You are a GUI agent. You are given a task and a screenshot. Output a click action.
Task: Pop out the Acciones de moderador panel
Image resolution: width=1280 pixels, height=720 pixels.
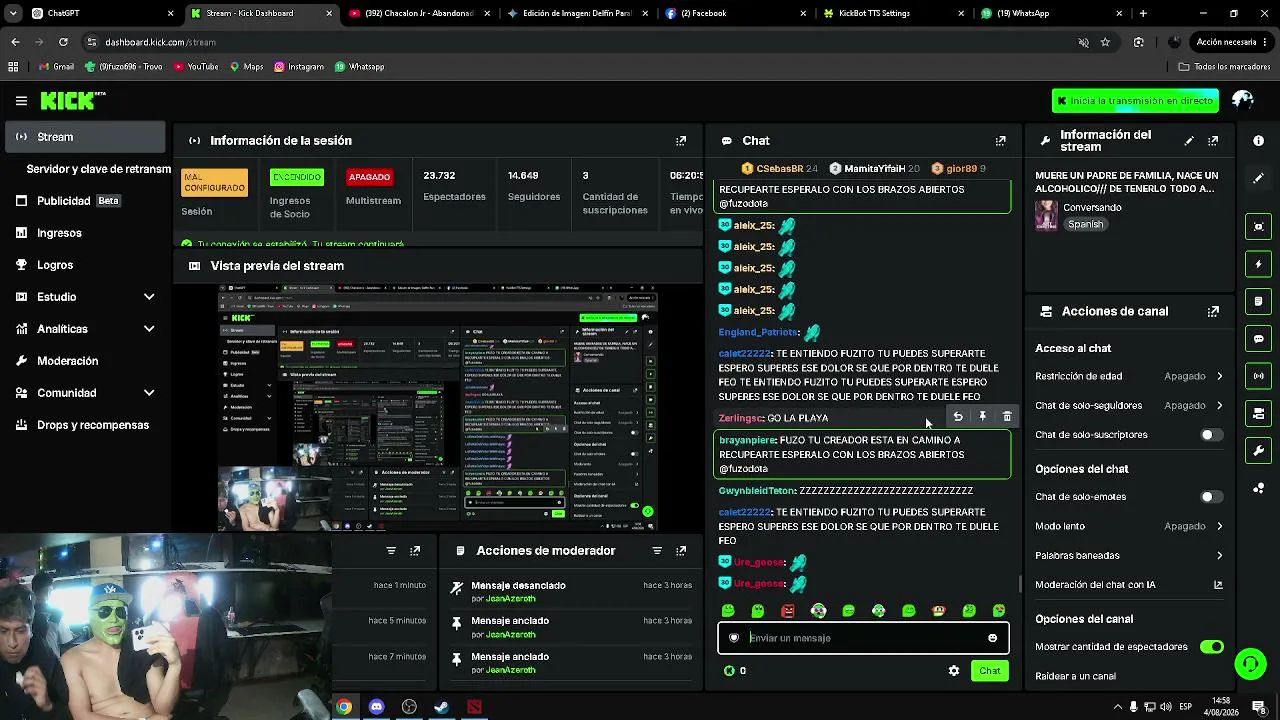point(681,551)
